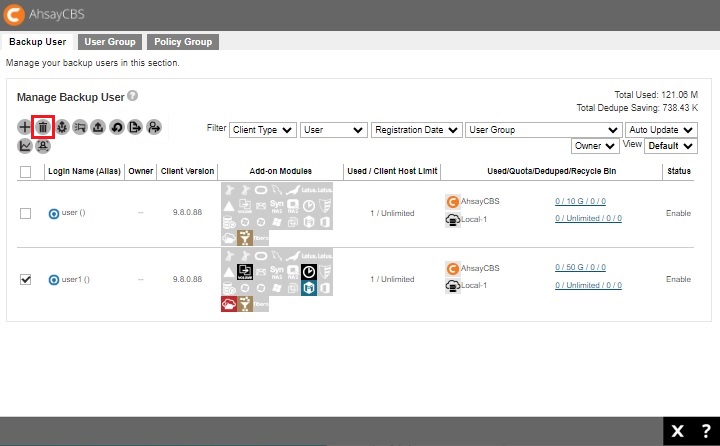Click the Used / Client Host Limit header
This screenshot has height=446, width=720.
point(392,171)
